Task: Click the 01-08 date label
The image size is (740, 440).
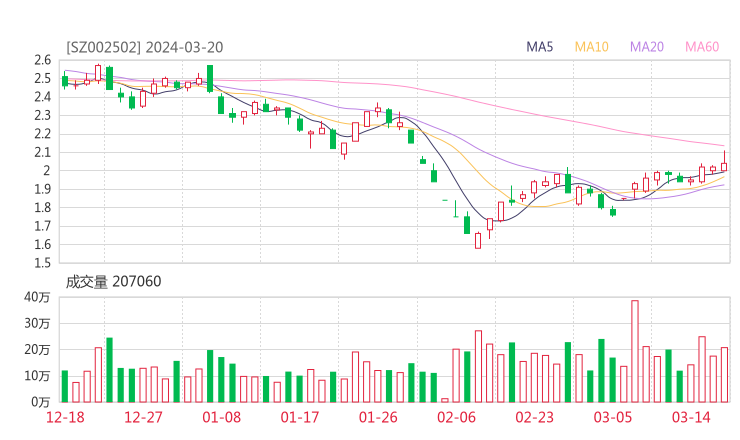Action: [x=221, y=417]
